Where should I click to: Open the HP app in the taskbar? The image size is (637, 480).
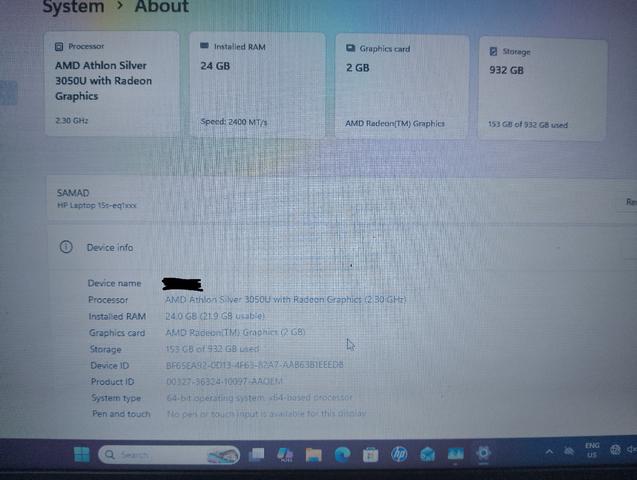399,454
